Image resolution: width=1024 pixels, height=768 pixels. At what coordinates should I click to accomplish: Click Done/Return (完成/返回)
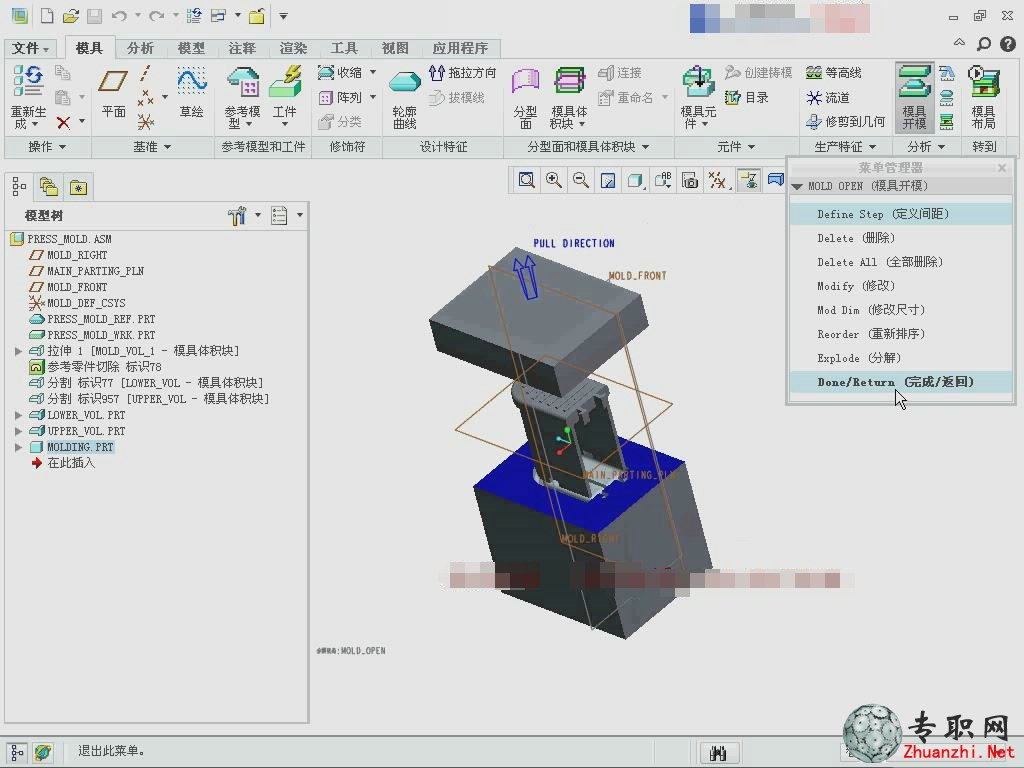click(x=901, y=382)
